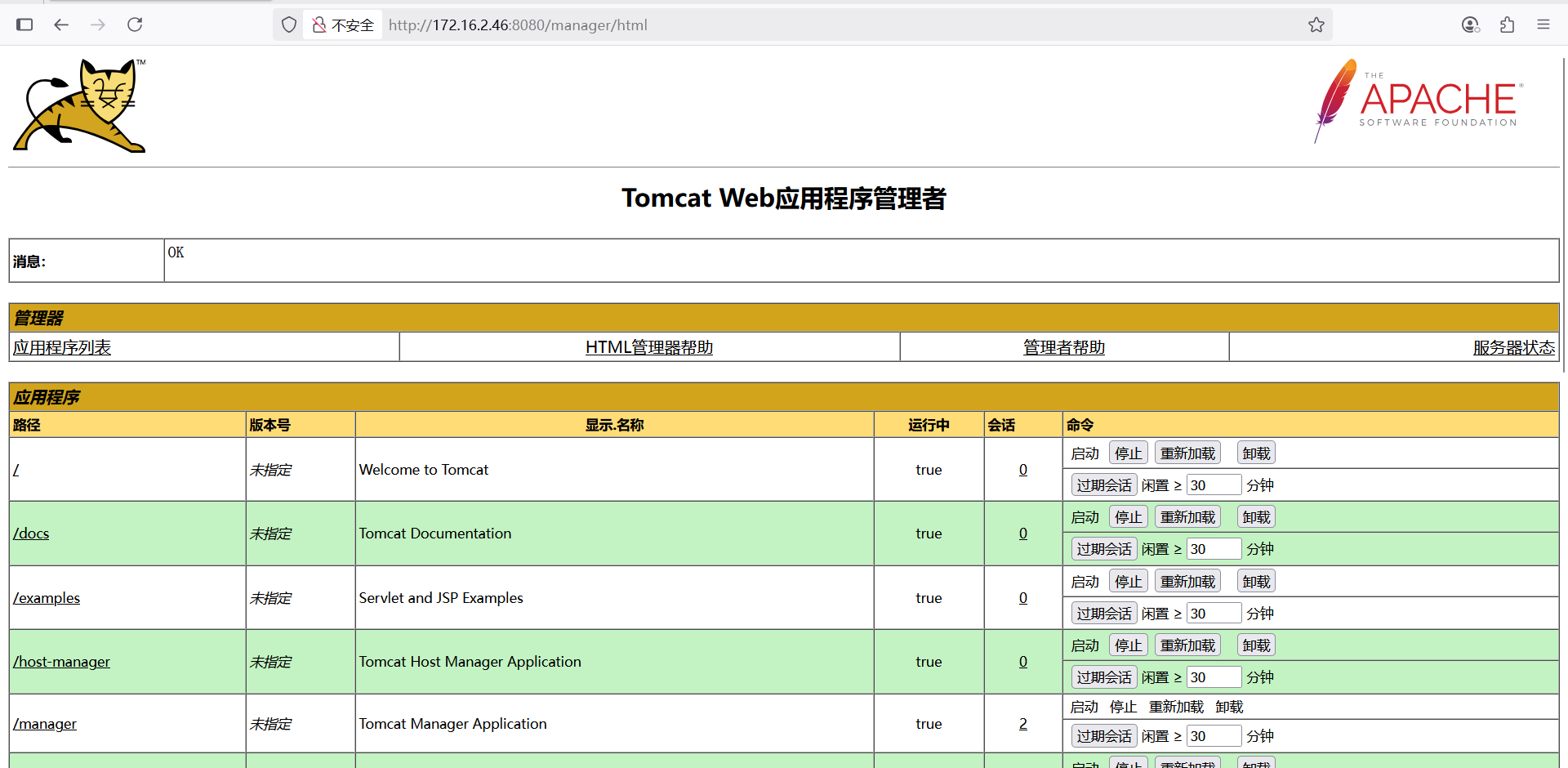Screen dimensions: 1568x768
Task: Reload the /docs application
Action: tap(1187, 517)
